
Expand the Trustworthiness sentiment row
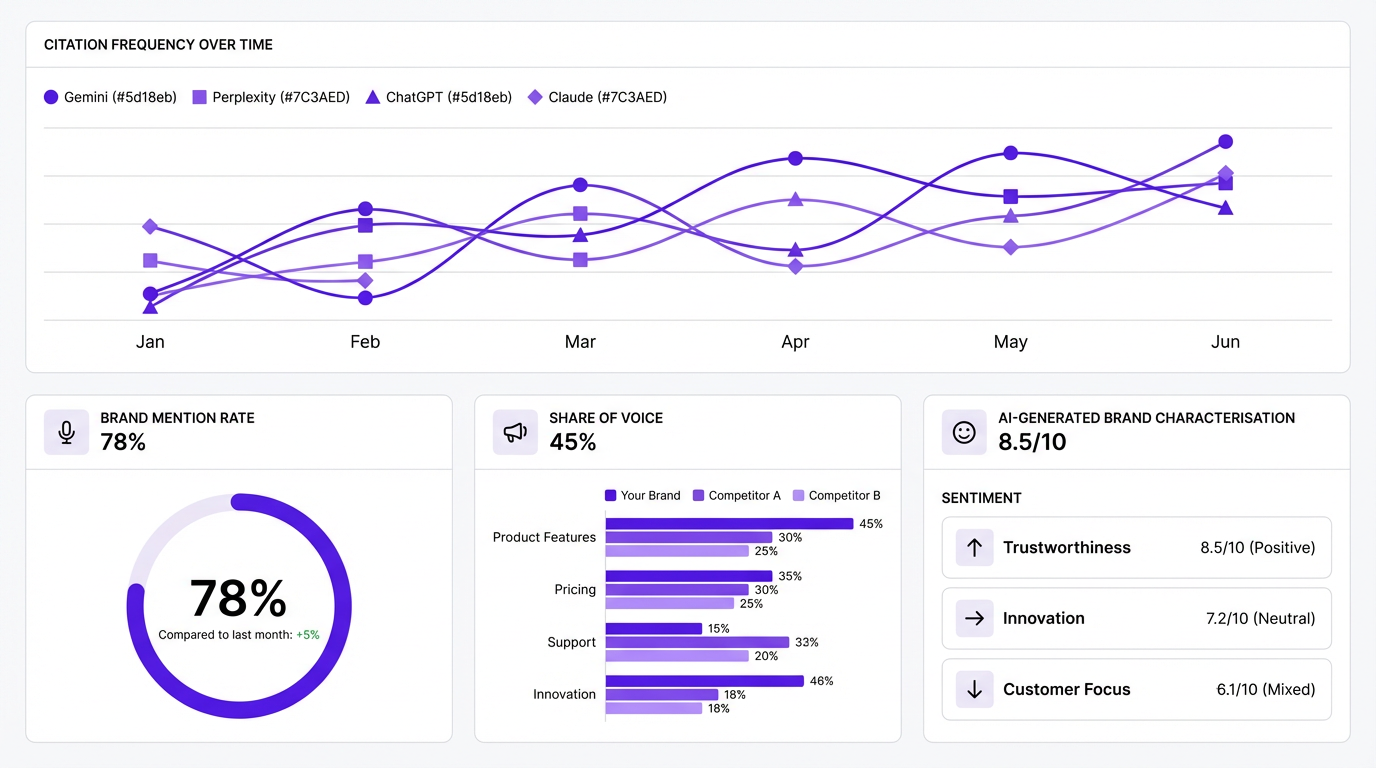[1136, 547]
